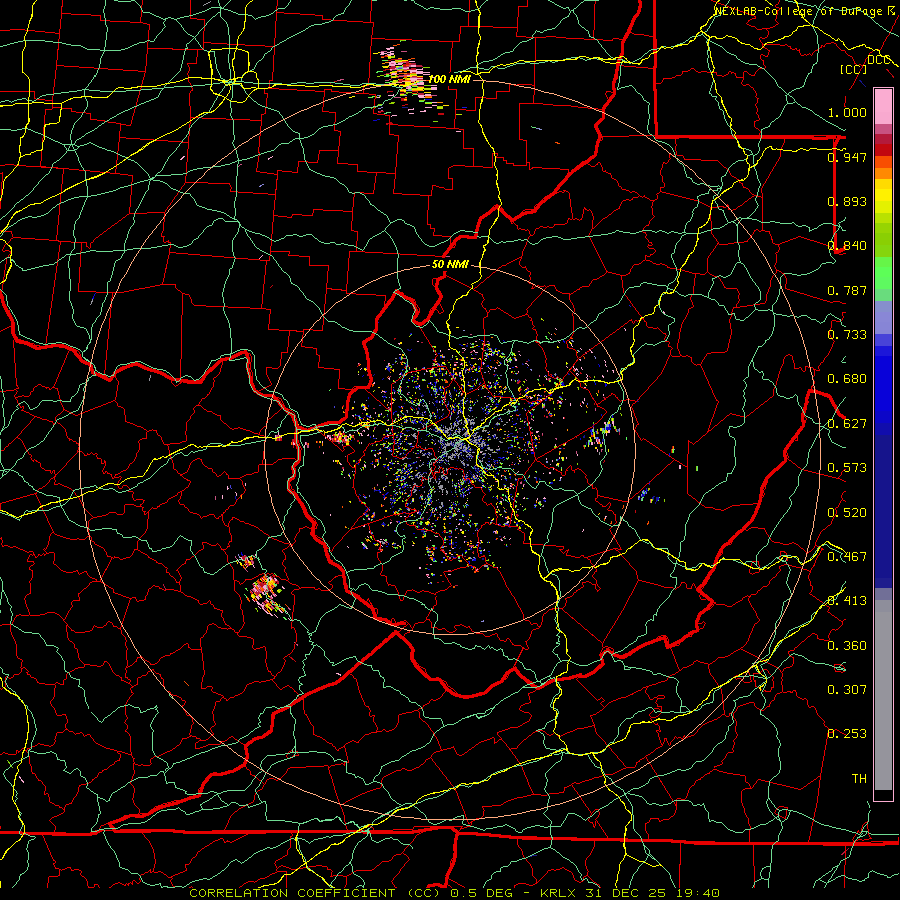The width and height of the screenshot is (900, 900).
Task: Select the 0.787 scale value
Action: tap(847, 290)
